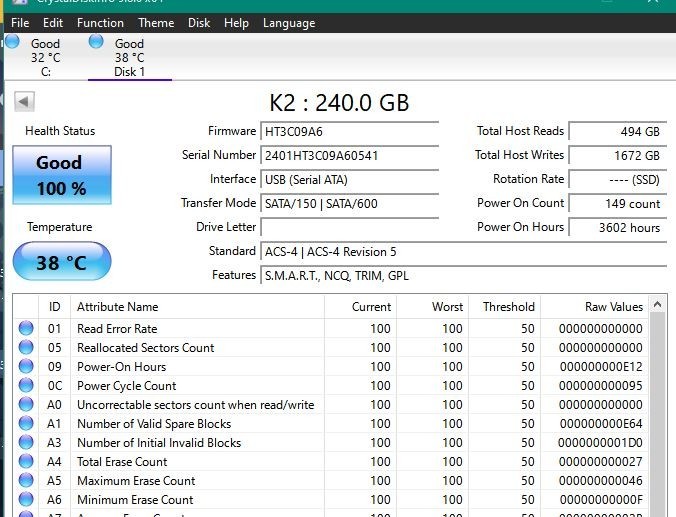Open the Help menu

[236, 23]
